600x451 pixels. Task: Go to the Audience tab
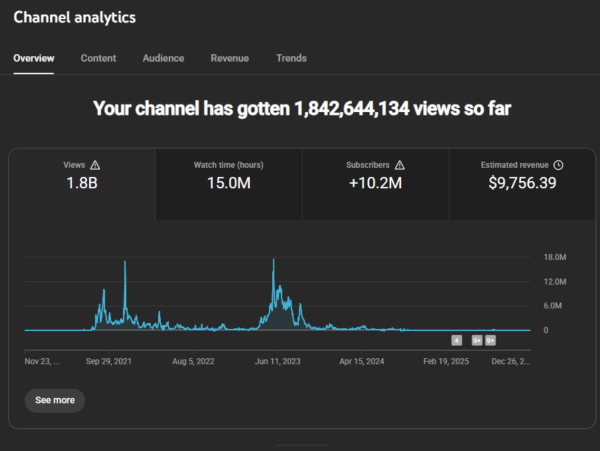[x=163, y=59]
